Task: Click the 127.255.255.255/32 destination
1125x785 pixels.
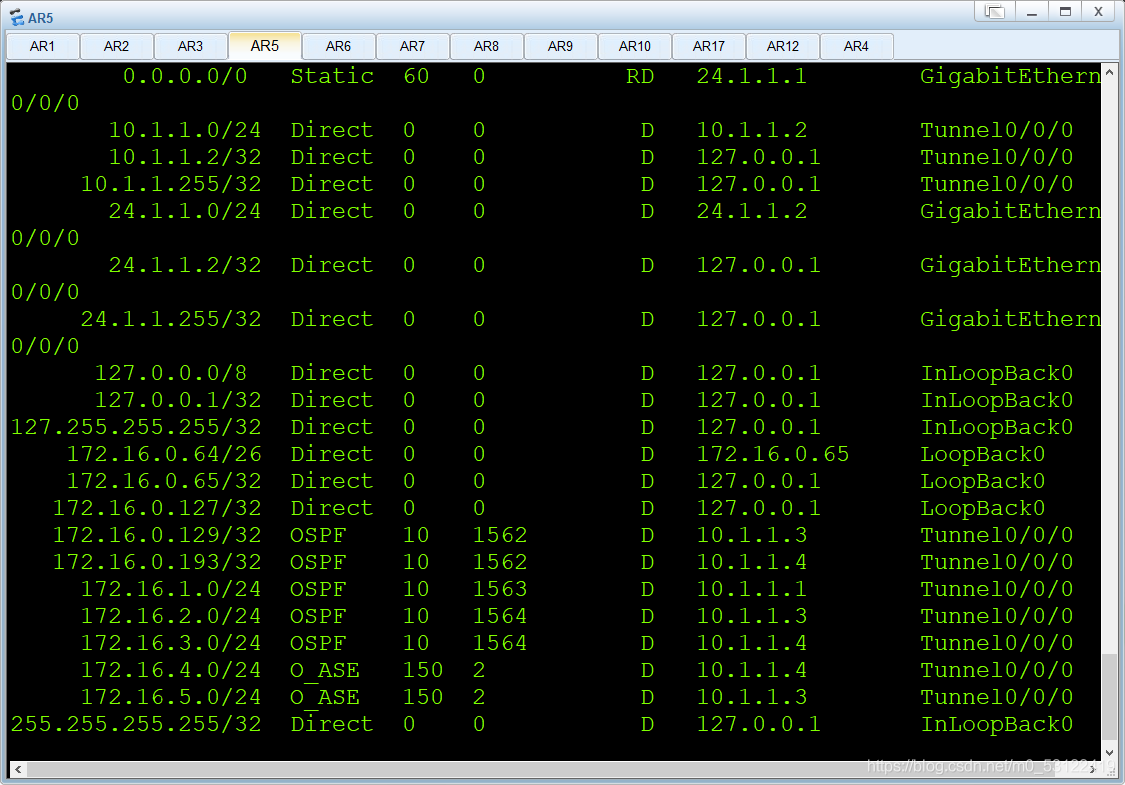Action: pos(136,427)
